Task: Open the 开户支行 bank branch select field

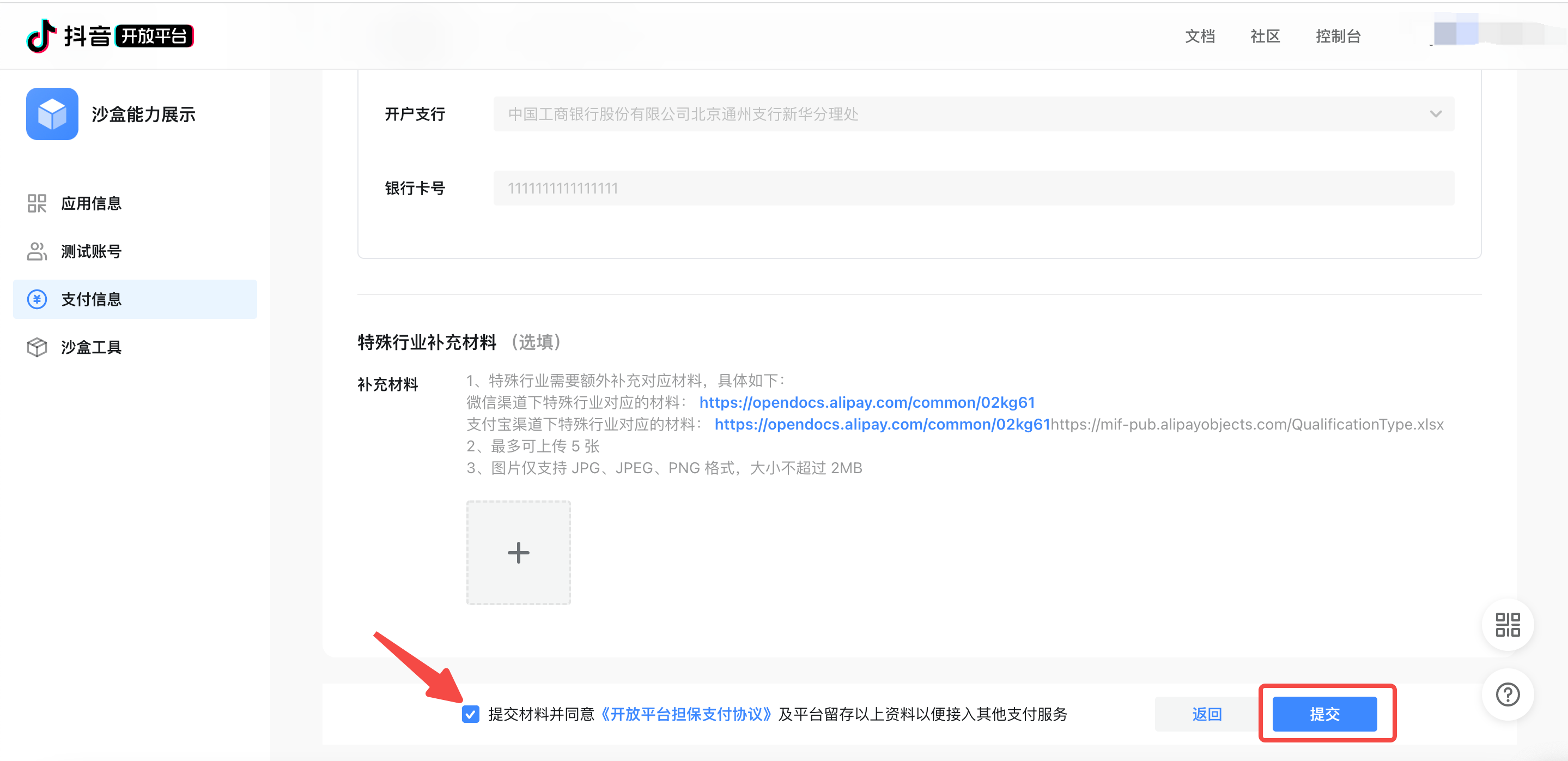Action: click(x=974, y=114)
